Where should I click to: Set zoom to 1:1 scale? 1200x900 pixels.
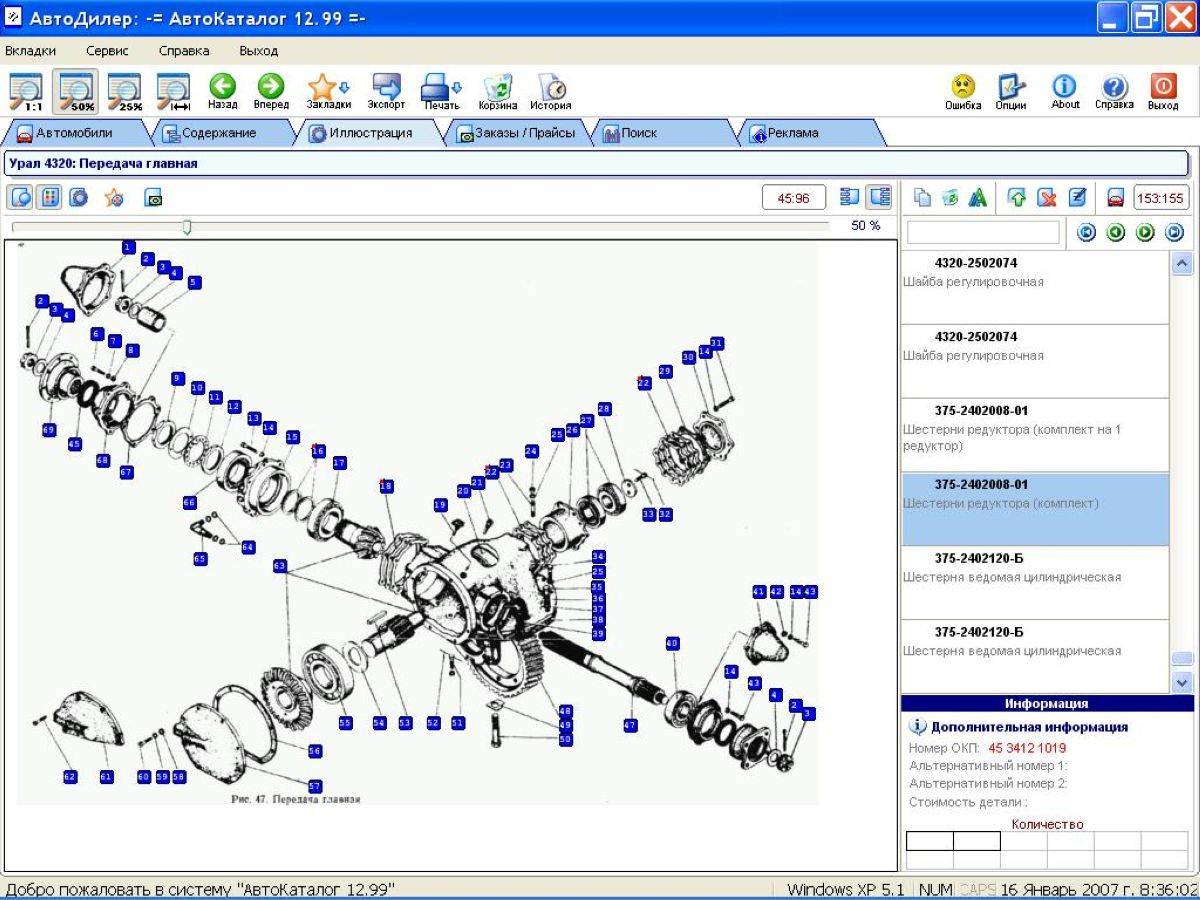(x=26, y=91)
